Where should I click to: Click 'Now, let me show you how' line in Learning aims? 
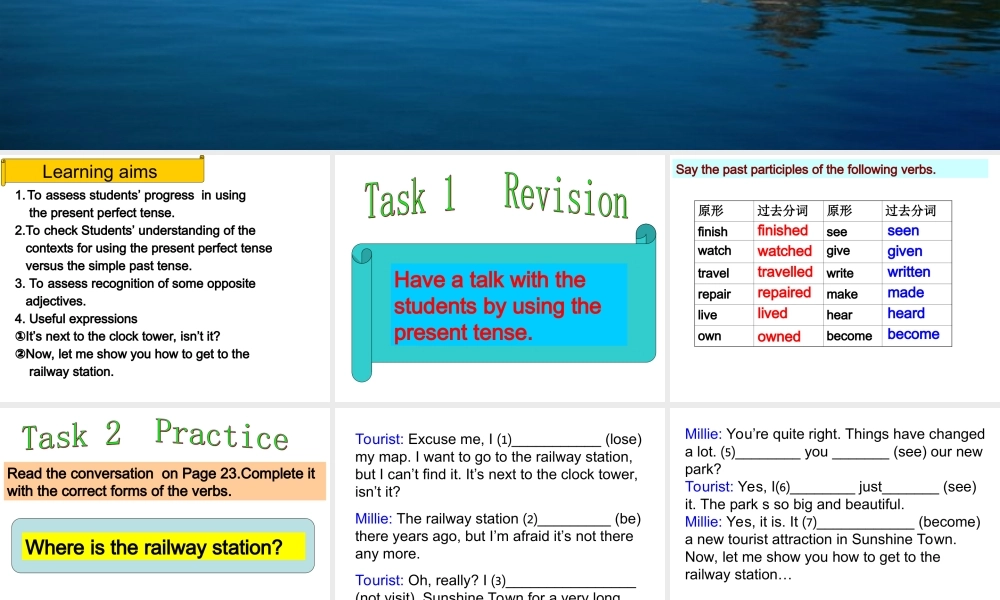(x=132, y=354)
